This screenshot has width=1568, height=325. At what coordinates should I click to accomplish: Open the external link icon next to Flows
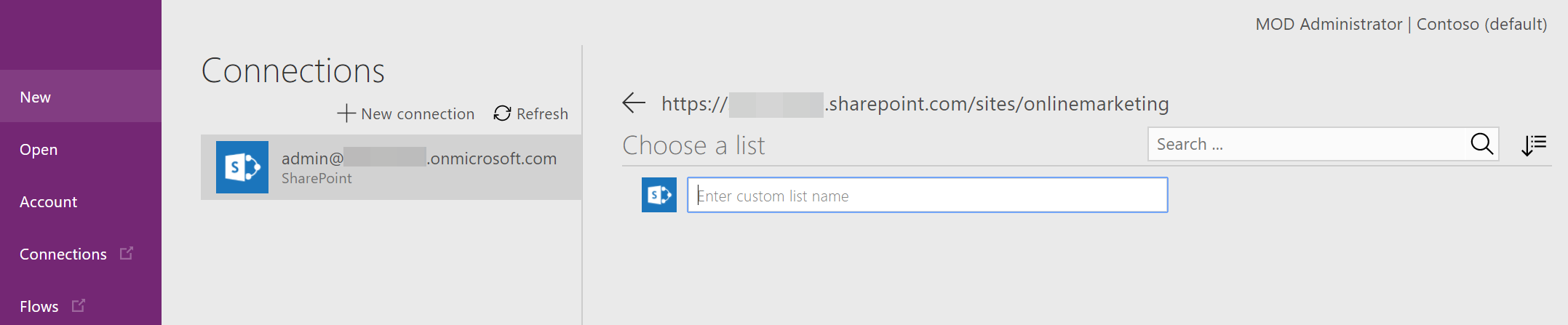click(79, 305)
